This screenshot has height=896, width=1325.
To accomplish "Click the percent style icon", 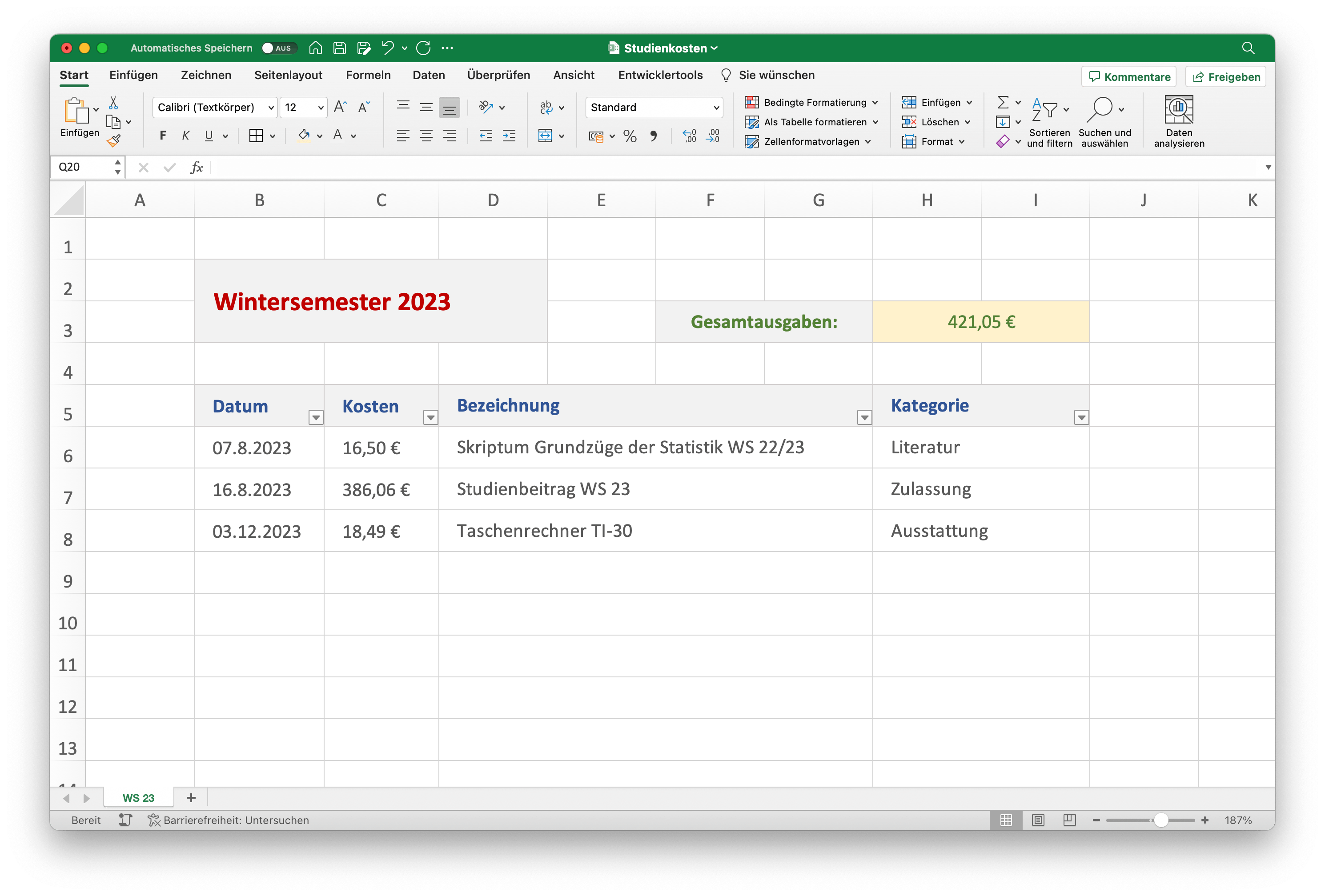I will pos(630,136).
